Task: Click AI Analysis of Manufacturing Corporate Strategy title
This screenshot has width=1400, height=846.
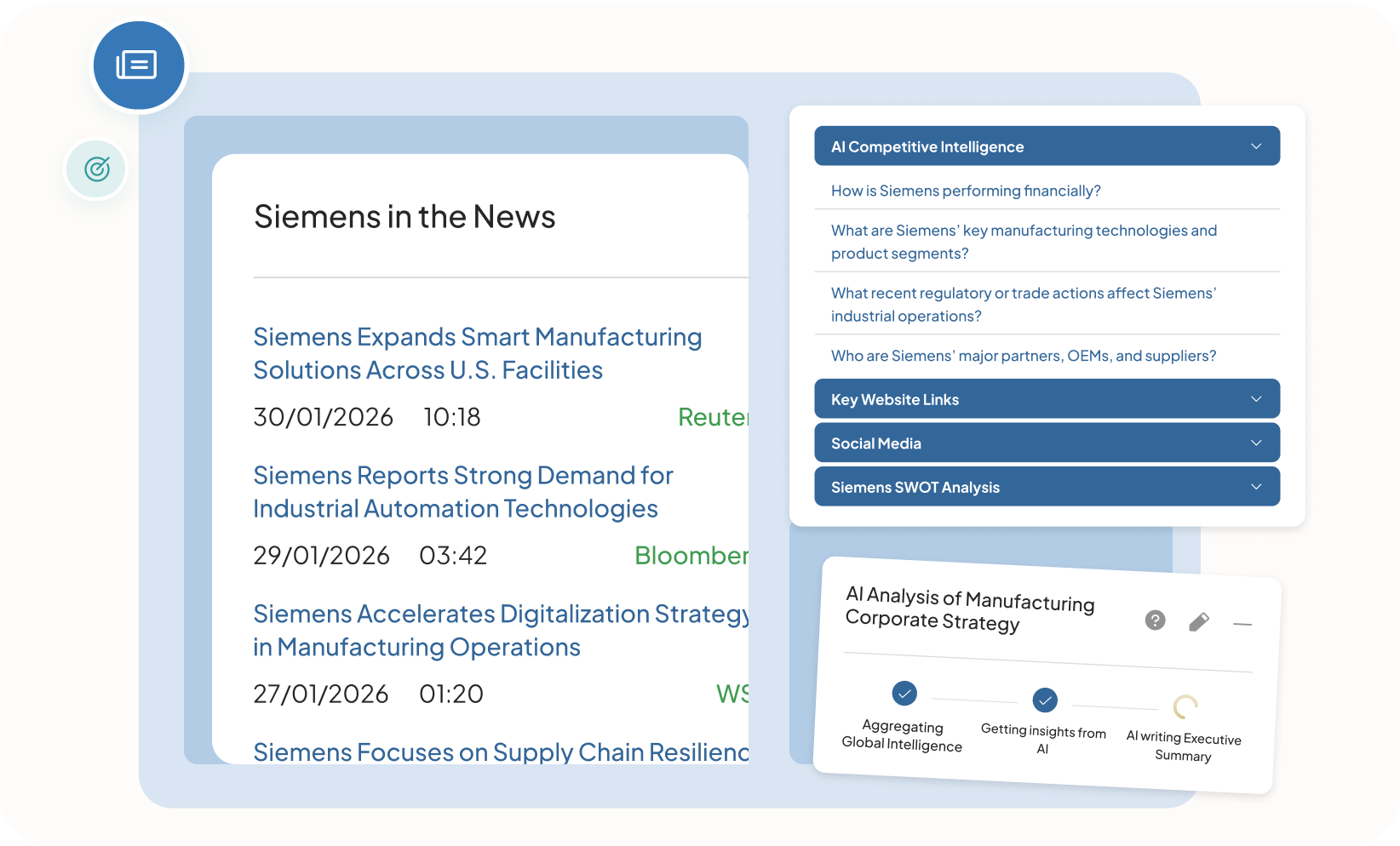Action: [x=970, y=609]
